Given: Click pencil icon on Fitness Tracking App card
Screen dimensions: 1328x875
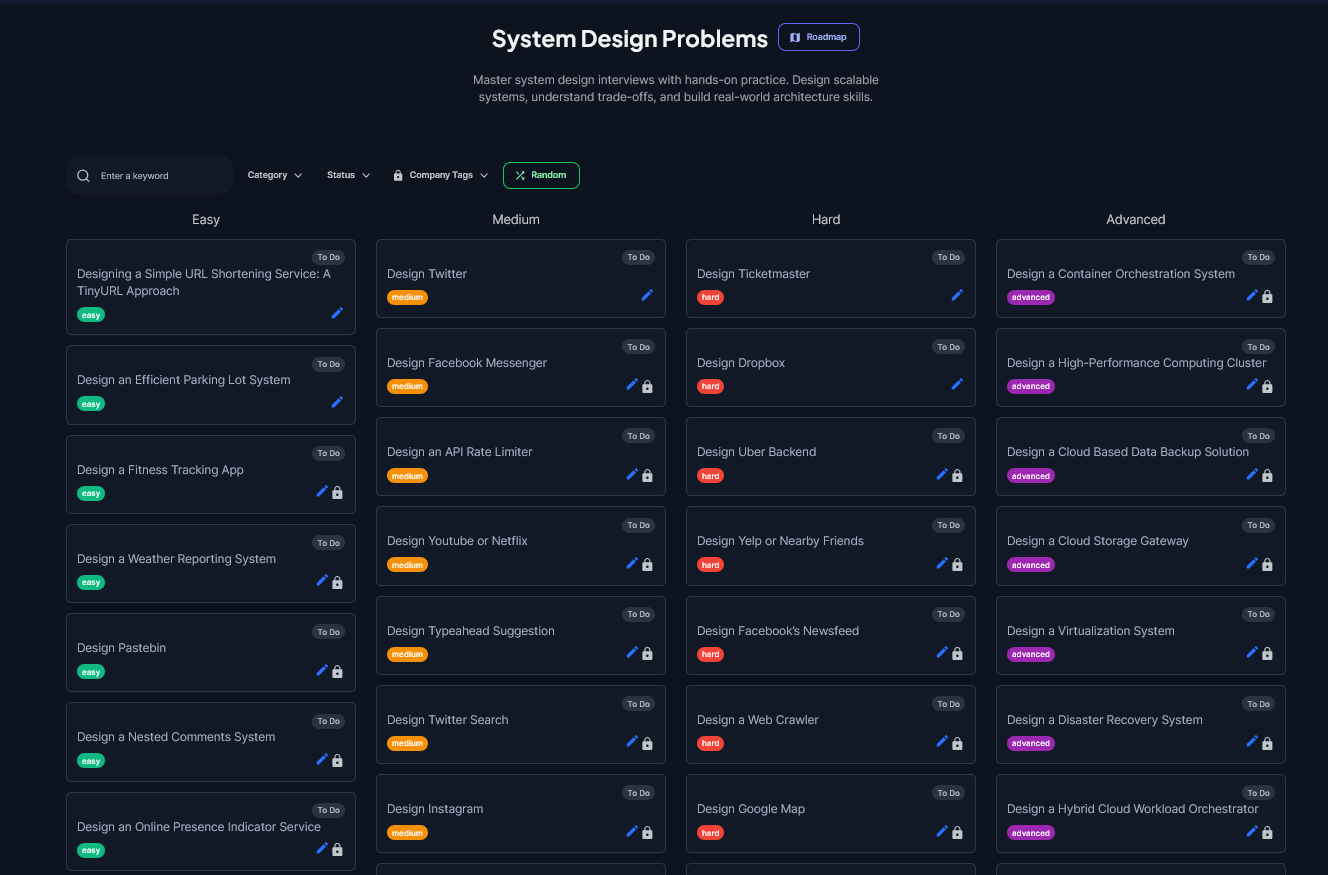Looking at the screenshot, I should click(322, 491).
